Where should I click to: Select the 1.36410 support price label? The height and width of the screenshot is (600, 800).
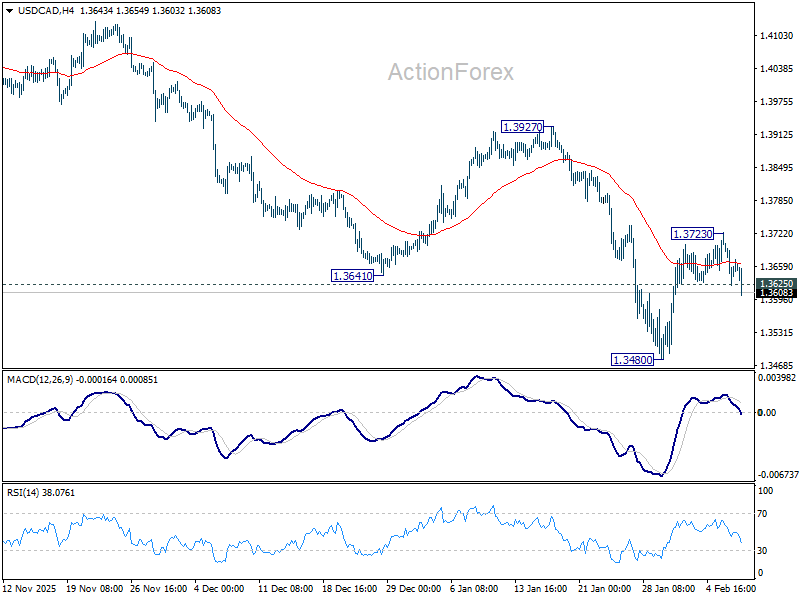click(352, 275)
